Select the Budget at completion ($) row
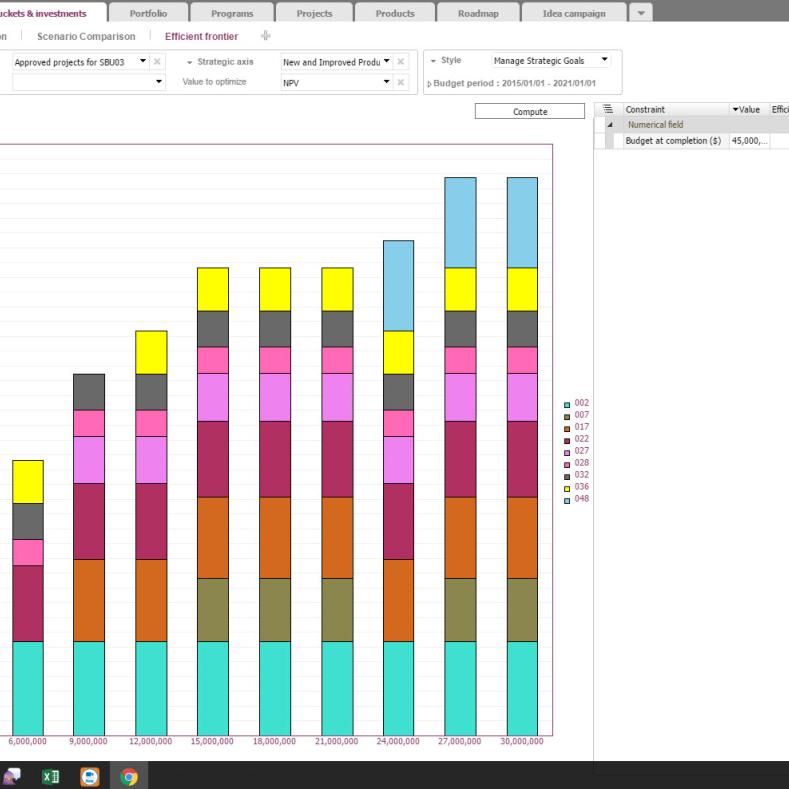Screen dimensions: 789x789 pyautogui.click(x=691, y=141)
